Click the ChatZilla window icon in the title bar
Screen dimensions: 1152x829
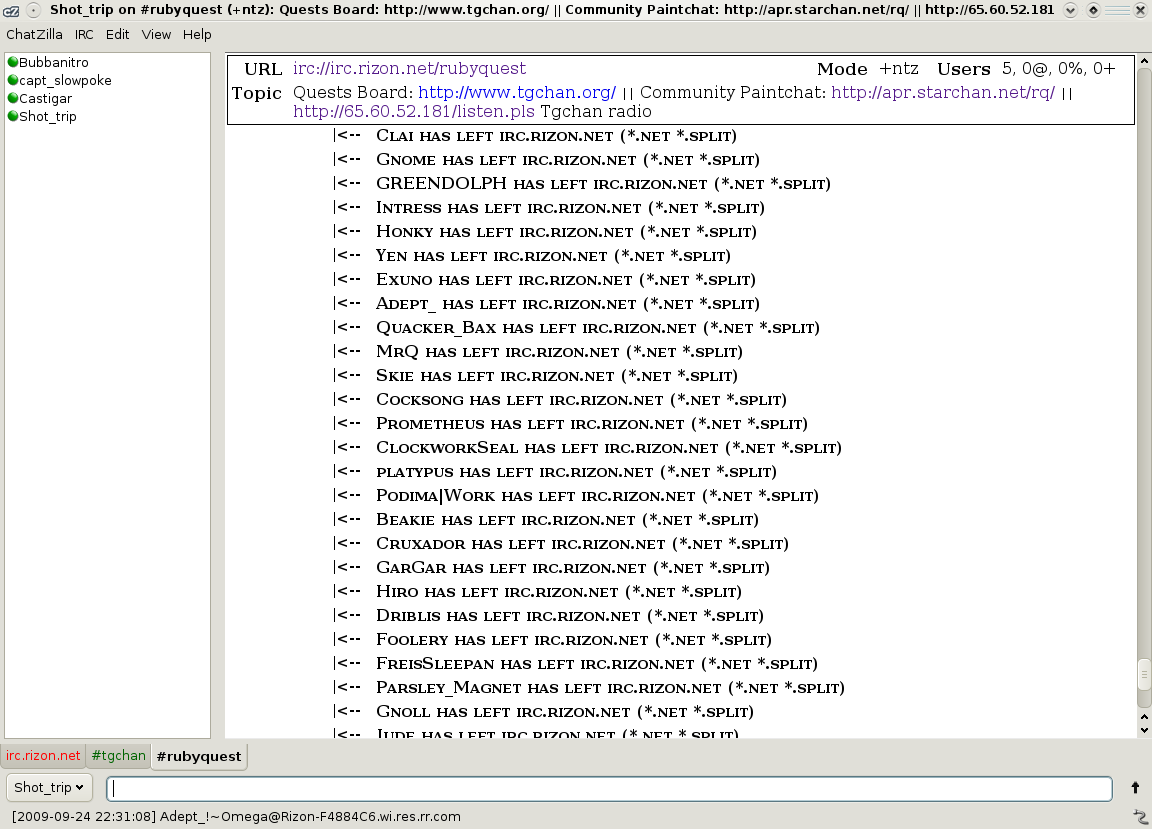(x=11, y=10)
